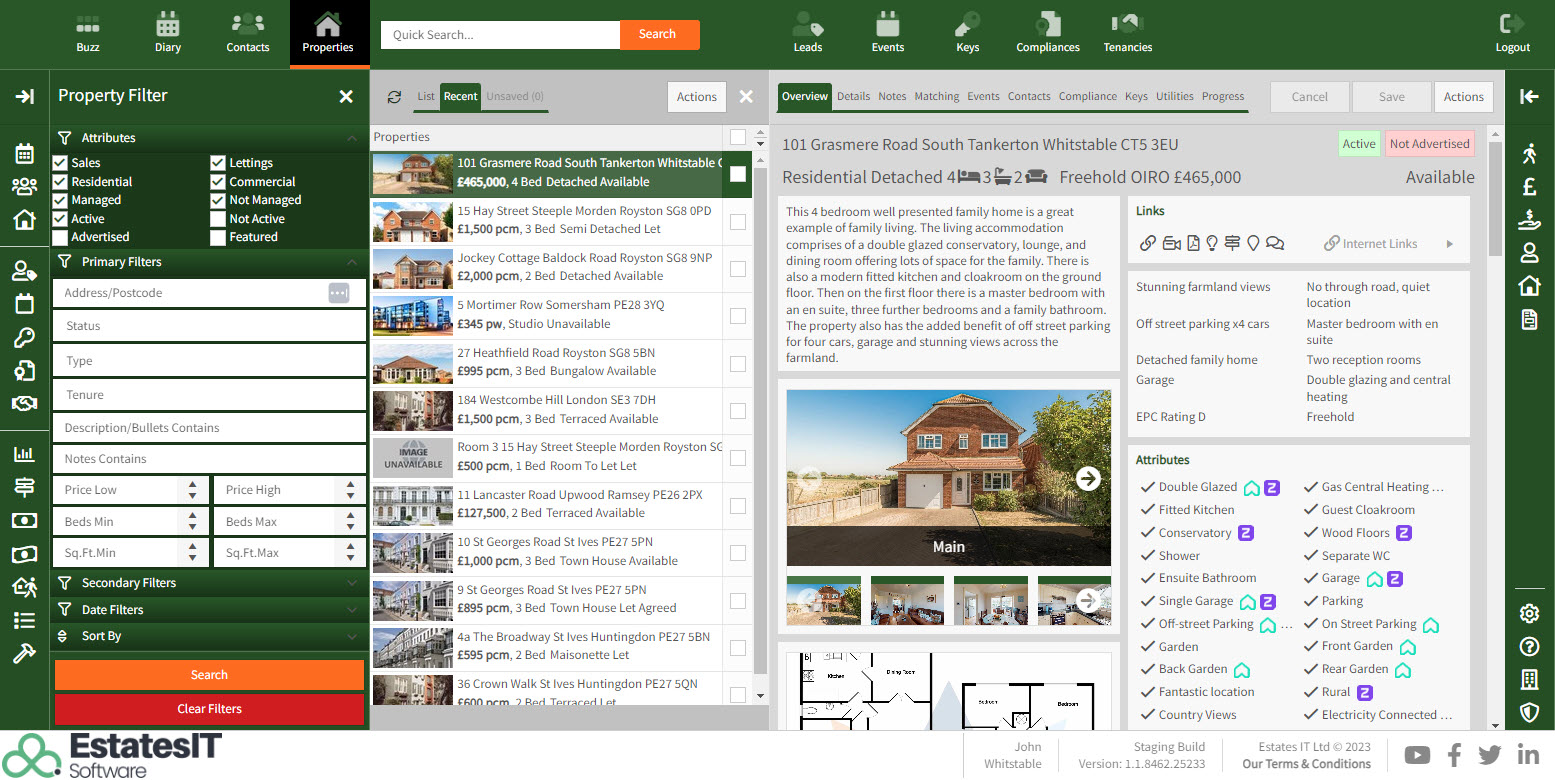Click the signpost icon in Links

point(1232,243)
